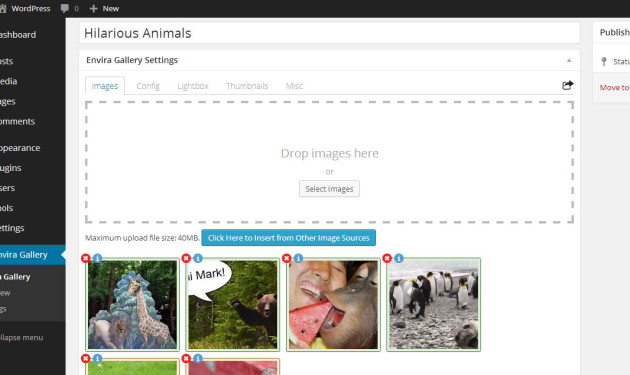The image size is (630, 375).
Task: Remove the red image in second row
Action: (186, 359)
